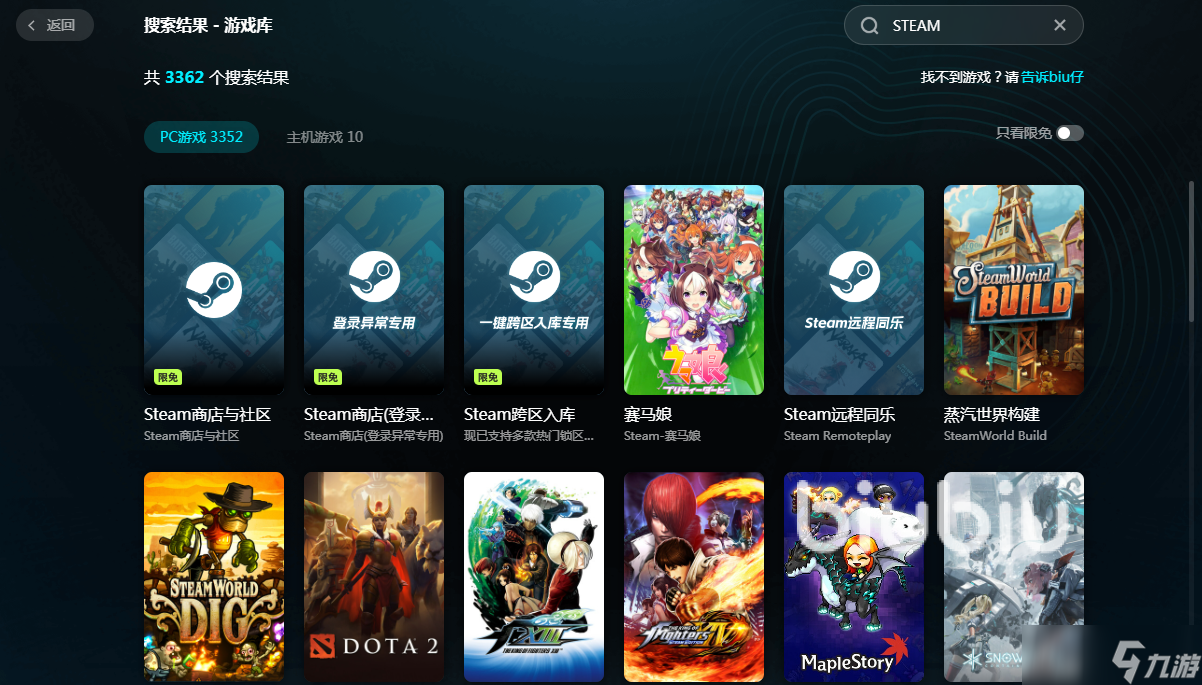Open the 一键跨区入库专用 Steam tile
The height and width of the screenshot is (685, 1202).
[534, 290]
